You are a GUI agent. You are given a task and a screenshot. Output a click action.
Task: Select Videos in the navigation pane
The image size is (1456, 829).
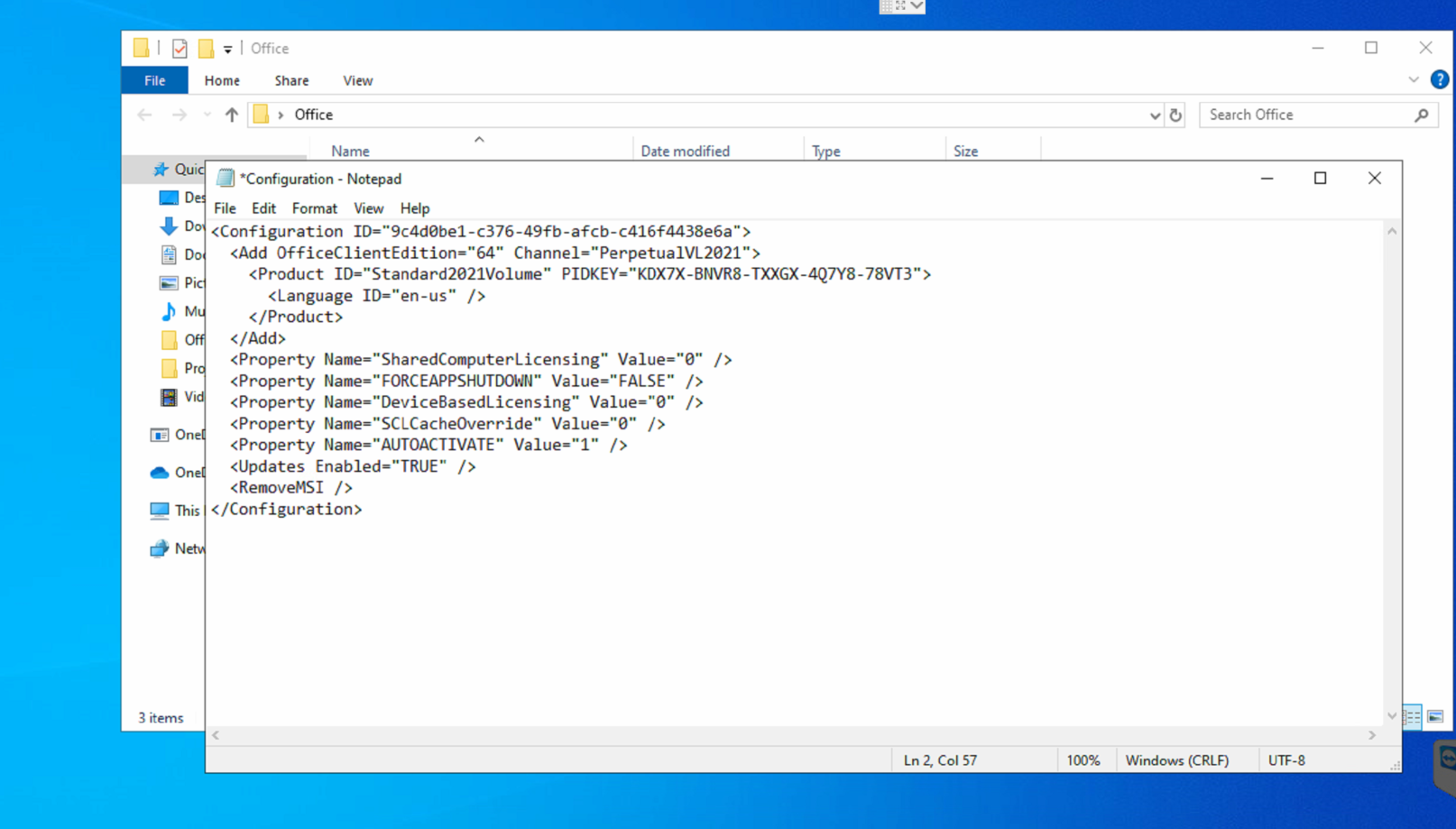pos(181,397)
